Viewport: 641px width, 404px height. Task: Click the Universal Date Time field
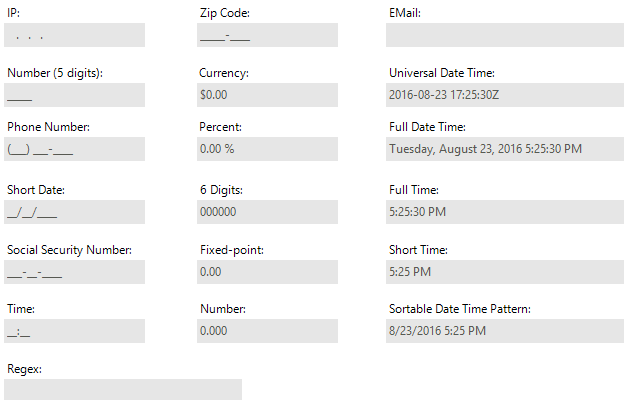tap(505, 95)
